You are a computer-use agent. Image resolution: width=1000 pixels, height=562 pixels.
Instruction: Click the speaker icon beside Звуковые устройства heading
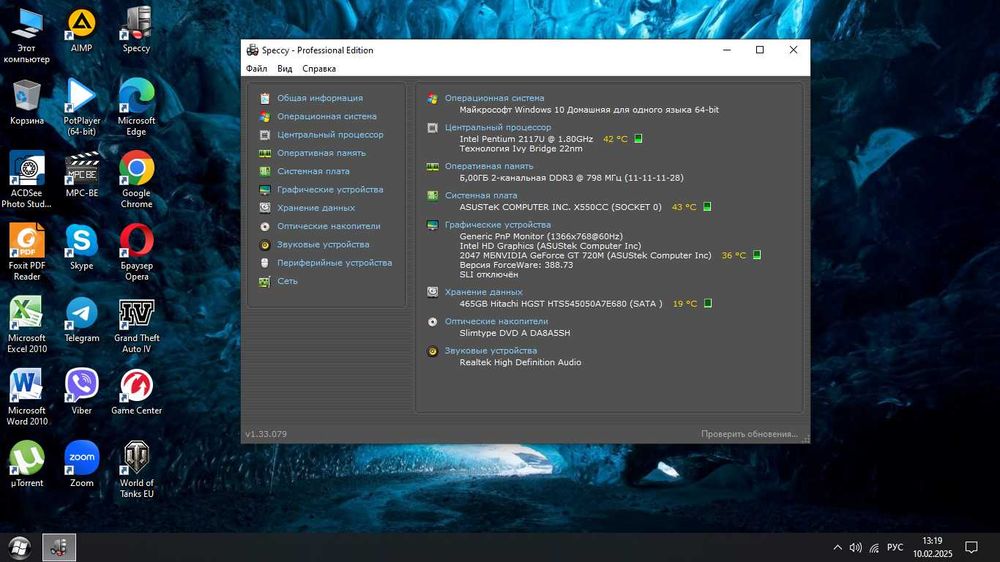click(x=432, y=351)
